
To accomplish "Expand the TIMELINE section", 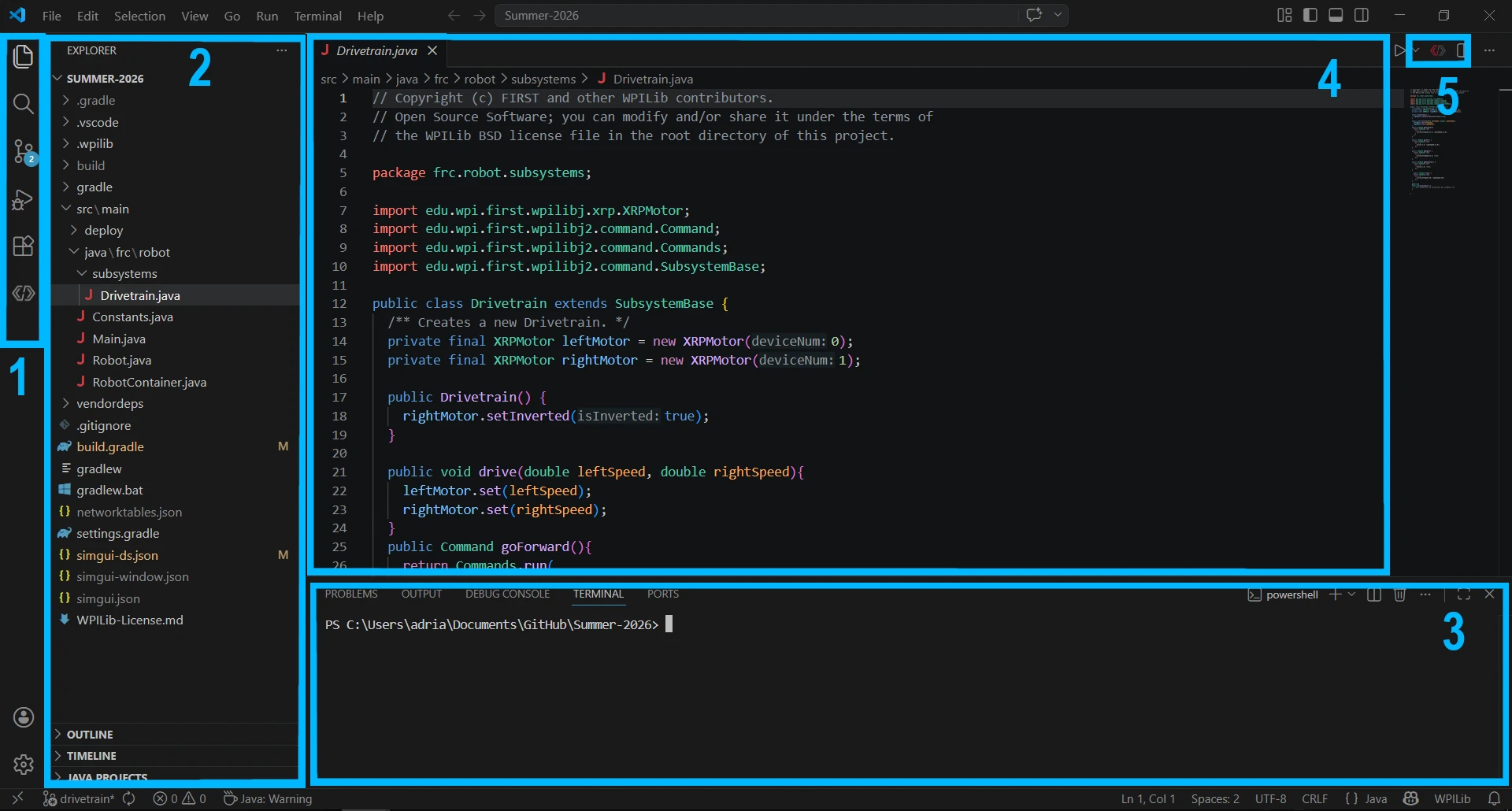I will 175,755.
